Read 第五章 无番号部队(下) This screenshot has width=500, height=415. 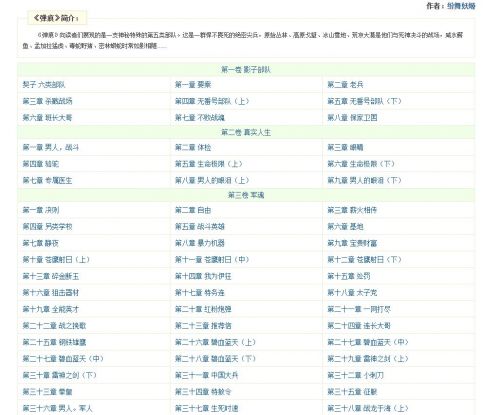tap(364, 101)
